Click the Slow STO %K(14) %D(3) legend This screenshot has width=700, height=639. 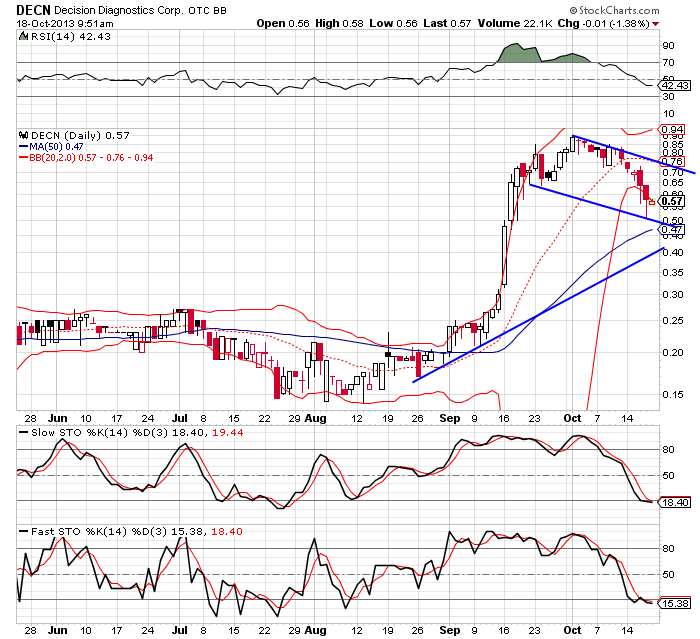pyautogui.click(x=112, y=432)
